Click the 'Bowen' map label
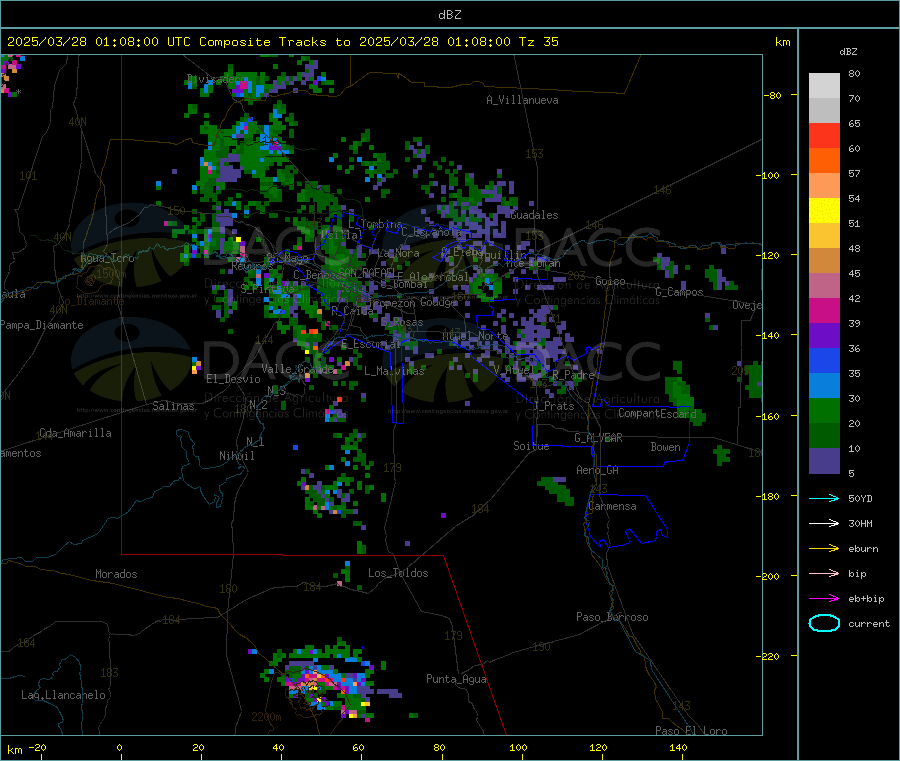Viewport: 900px width, 761px height. (x=665, y=447)
